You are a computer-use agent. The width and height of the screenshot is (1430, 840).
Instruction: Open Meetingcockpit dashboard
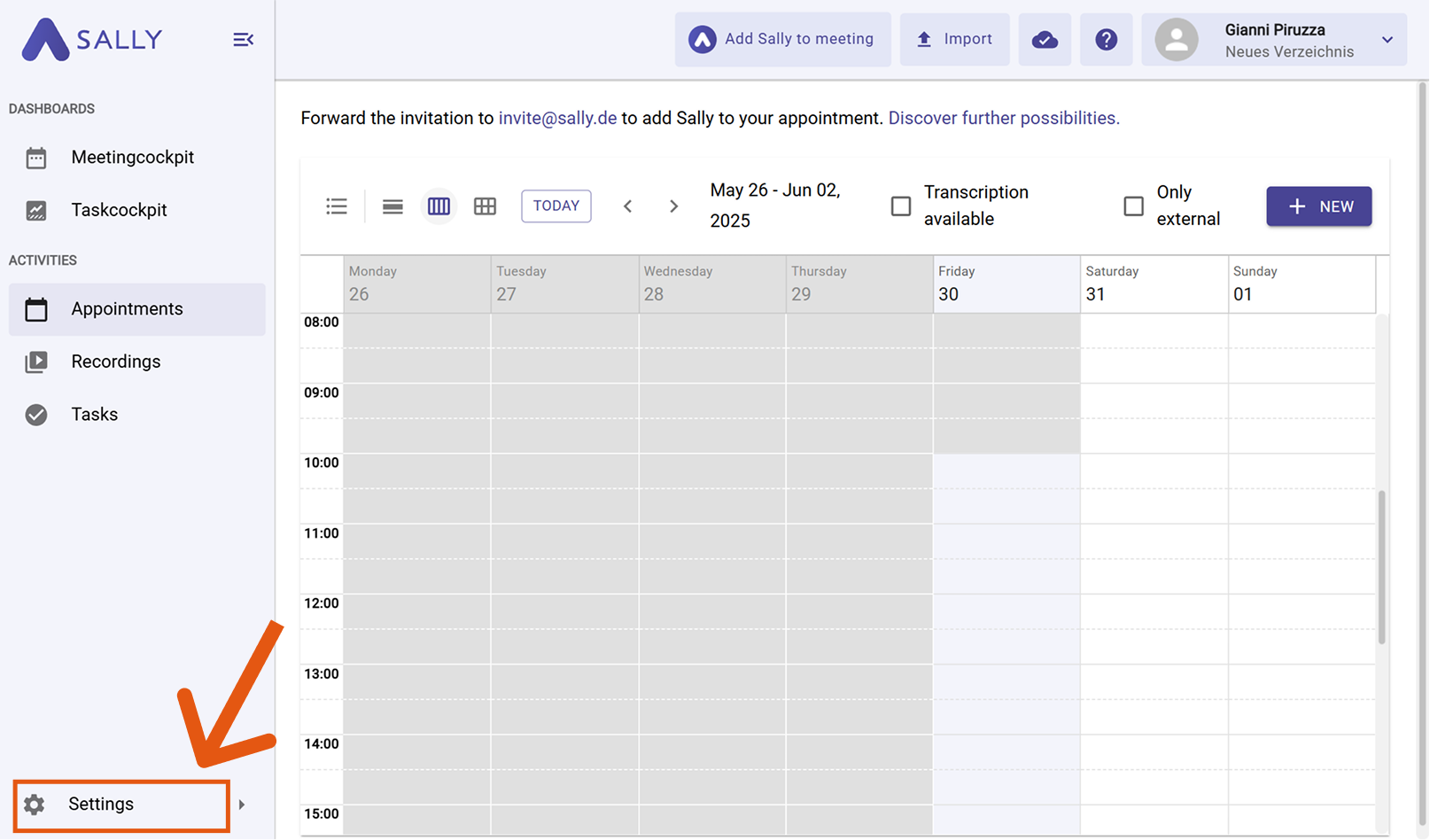[x=132, y=158]
